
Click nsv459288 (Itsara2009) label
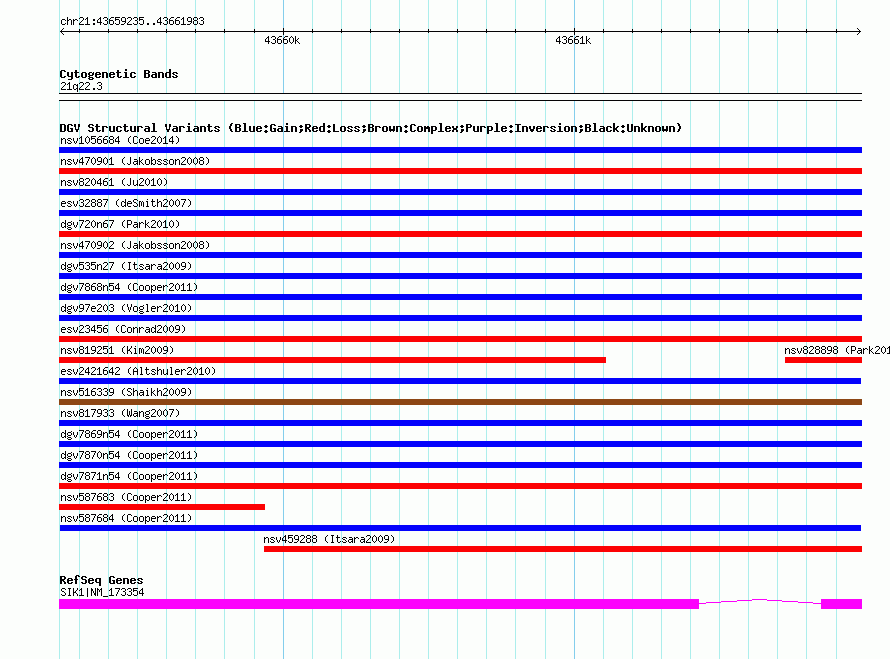pos(329,539)
